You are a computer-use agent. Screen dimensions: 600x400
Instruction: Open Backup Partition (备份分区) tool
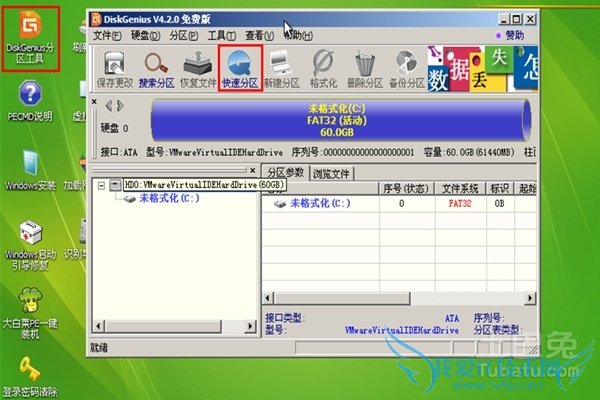point(406,69)
